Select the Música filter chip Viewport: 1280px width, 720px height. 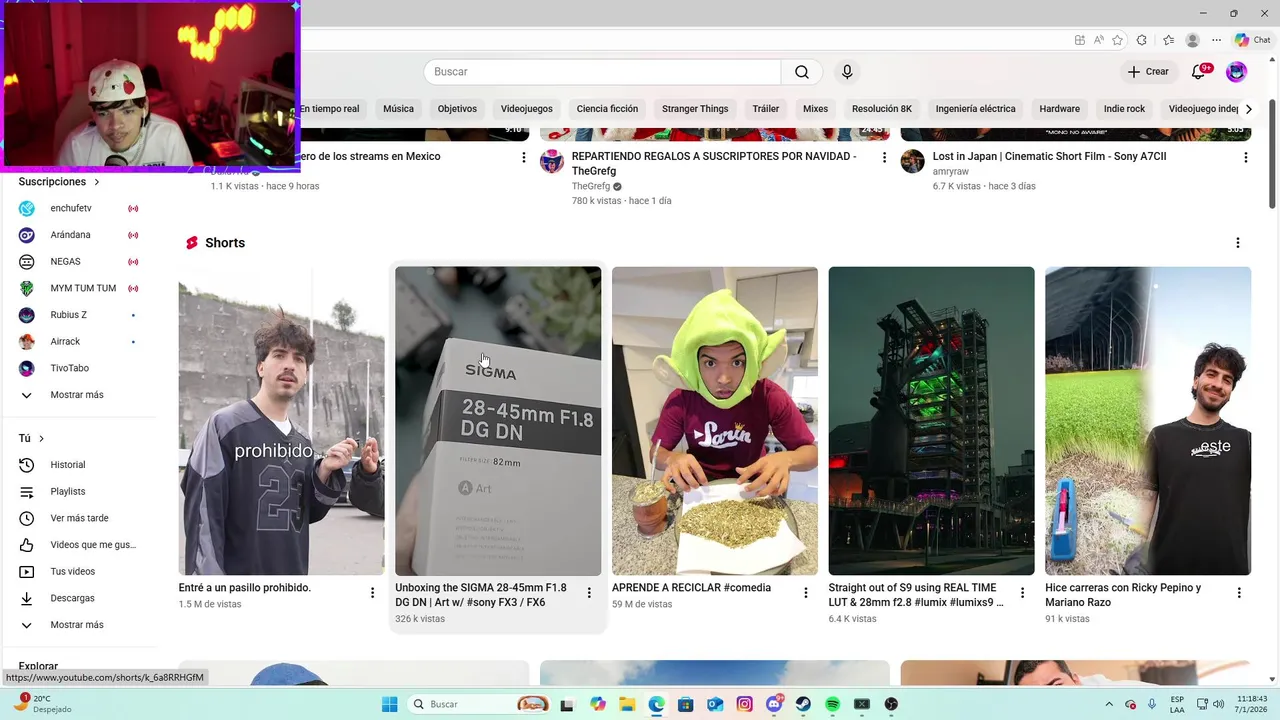tap(398, 109)
